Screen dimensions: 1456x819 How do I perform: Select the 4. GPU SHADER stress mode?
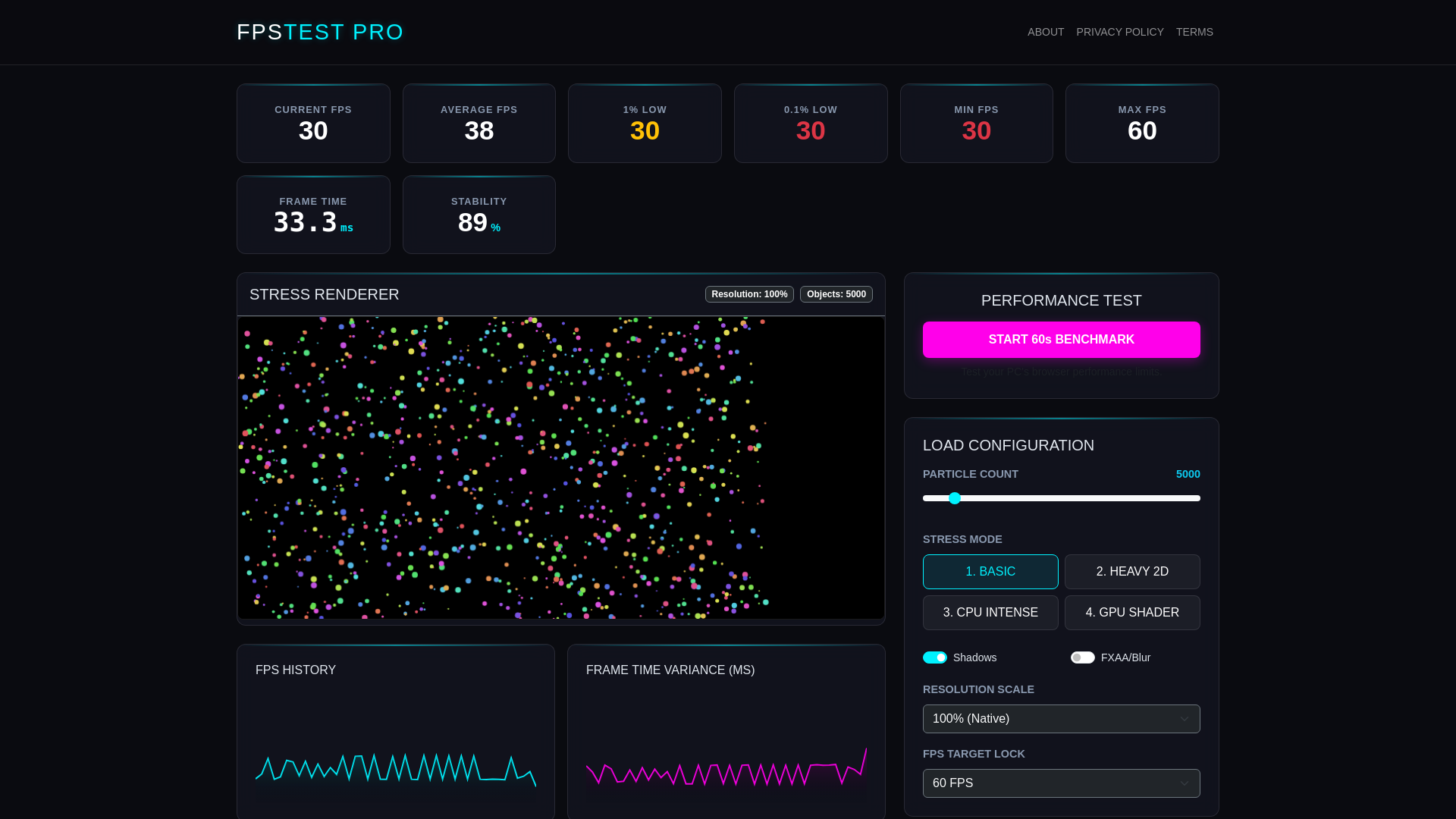click(x=1132, y=613)
